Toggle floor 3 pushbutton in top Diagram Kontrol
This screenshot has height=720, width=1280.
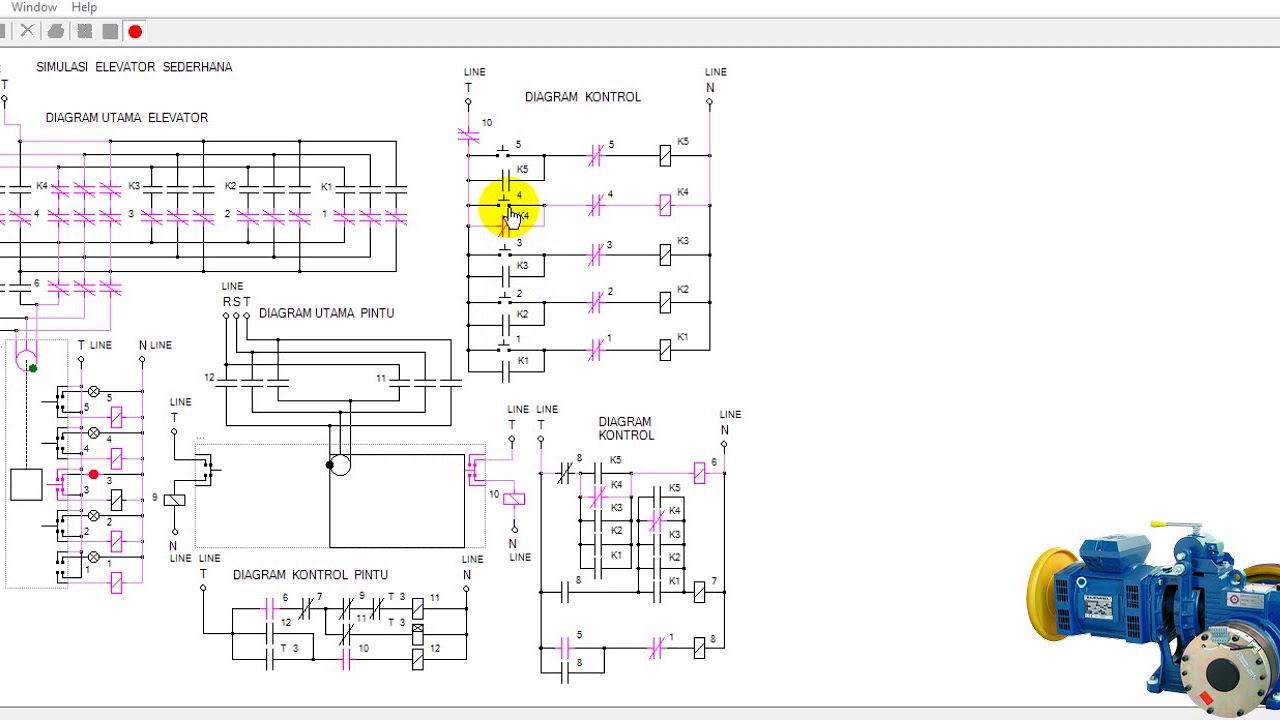(x=503, y=252)
